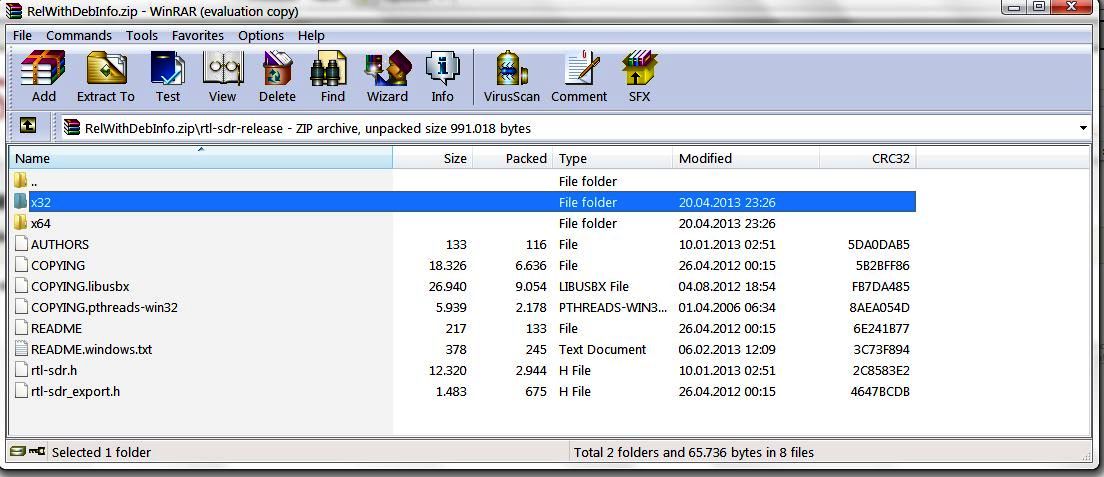Click the 'Total 2 folders' status text
The image size is (1104, 477).
[694, 452]
